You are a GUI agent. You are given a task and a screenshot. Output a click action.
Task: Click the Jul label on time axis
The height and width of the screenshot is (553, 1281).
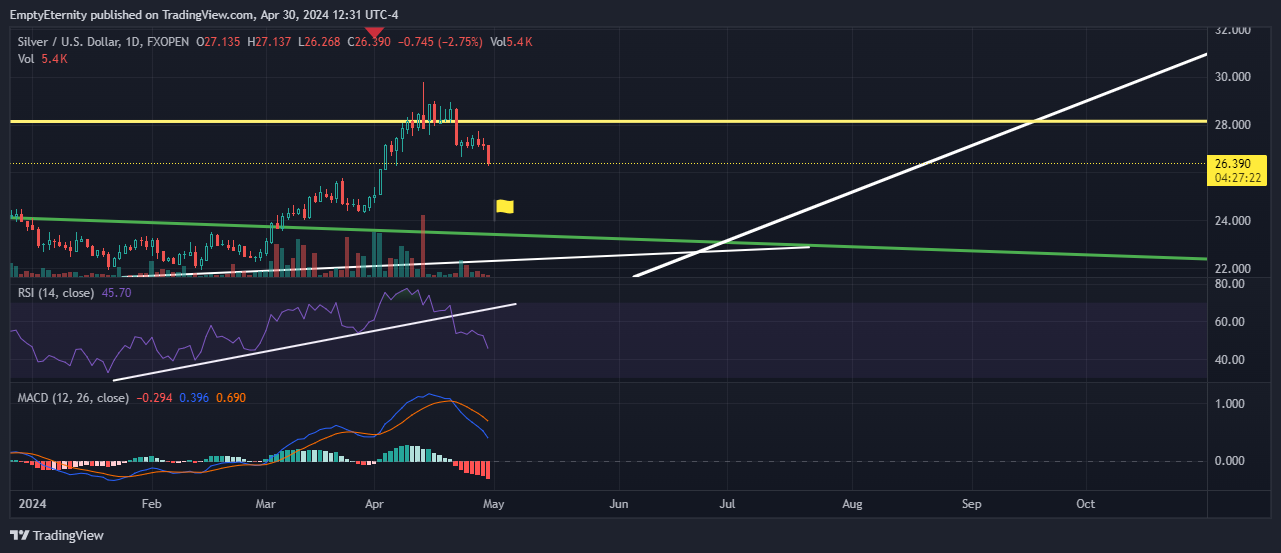[727, 503]
